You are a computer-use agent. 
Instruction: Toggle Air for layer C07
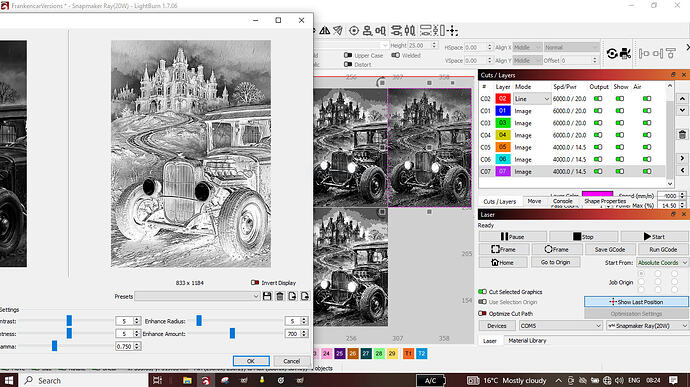tap(647, 171)
